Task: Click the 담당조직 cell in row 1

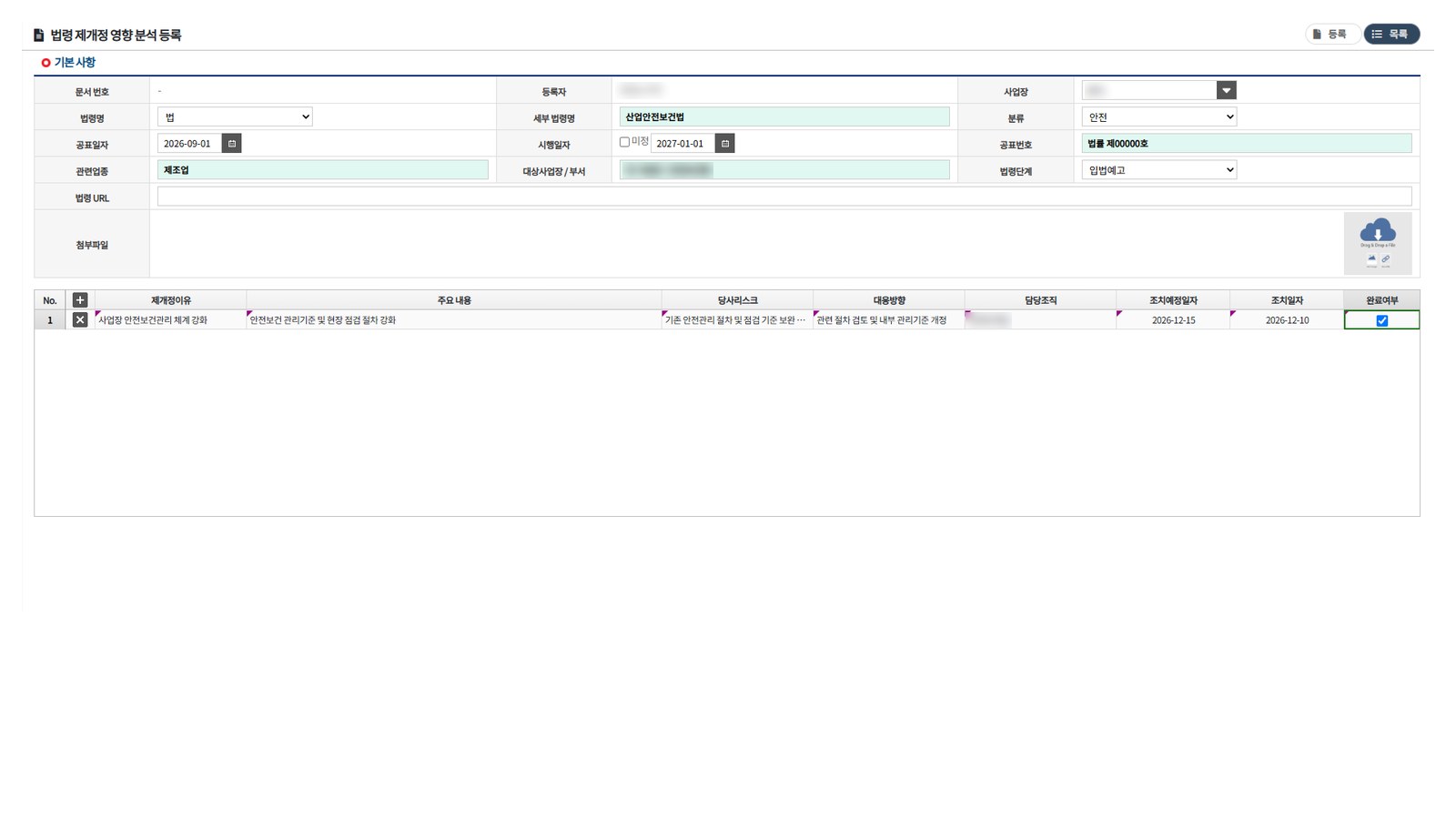Action: coord(1040,320)
